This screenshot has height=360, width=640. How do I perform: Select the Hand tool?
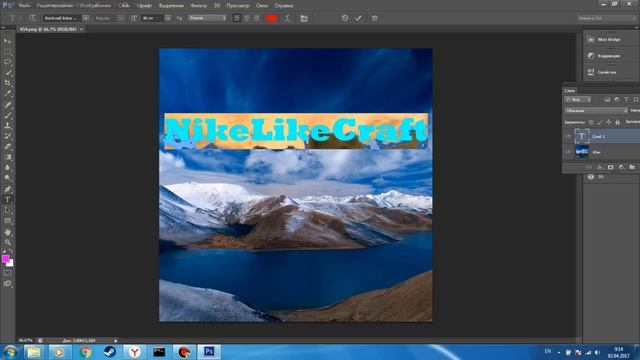pyautogui.click(x=7, y=232)
